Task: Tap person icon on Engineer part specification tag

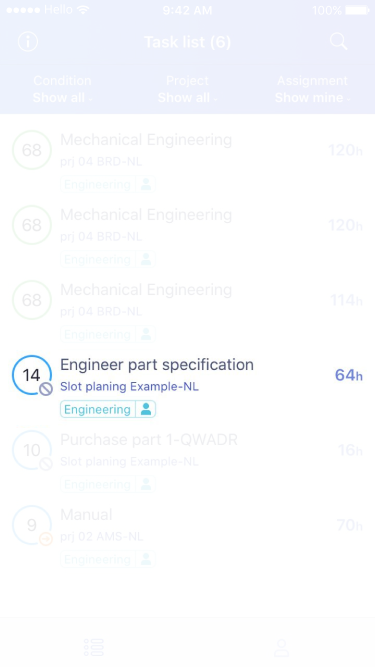Action: (146, 409)
